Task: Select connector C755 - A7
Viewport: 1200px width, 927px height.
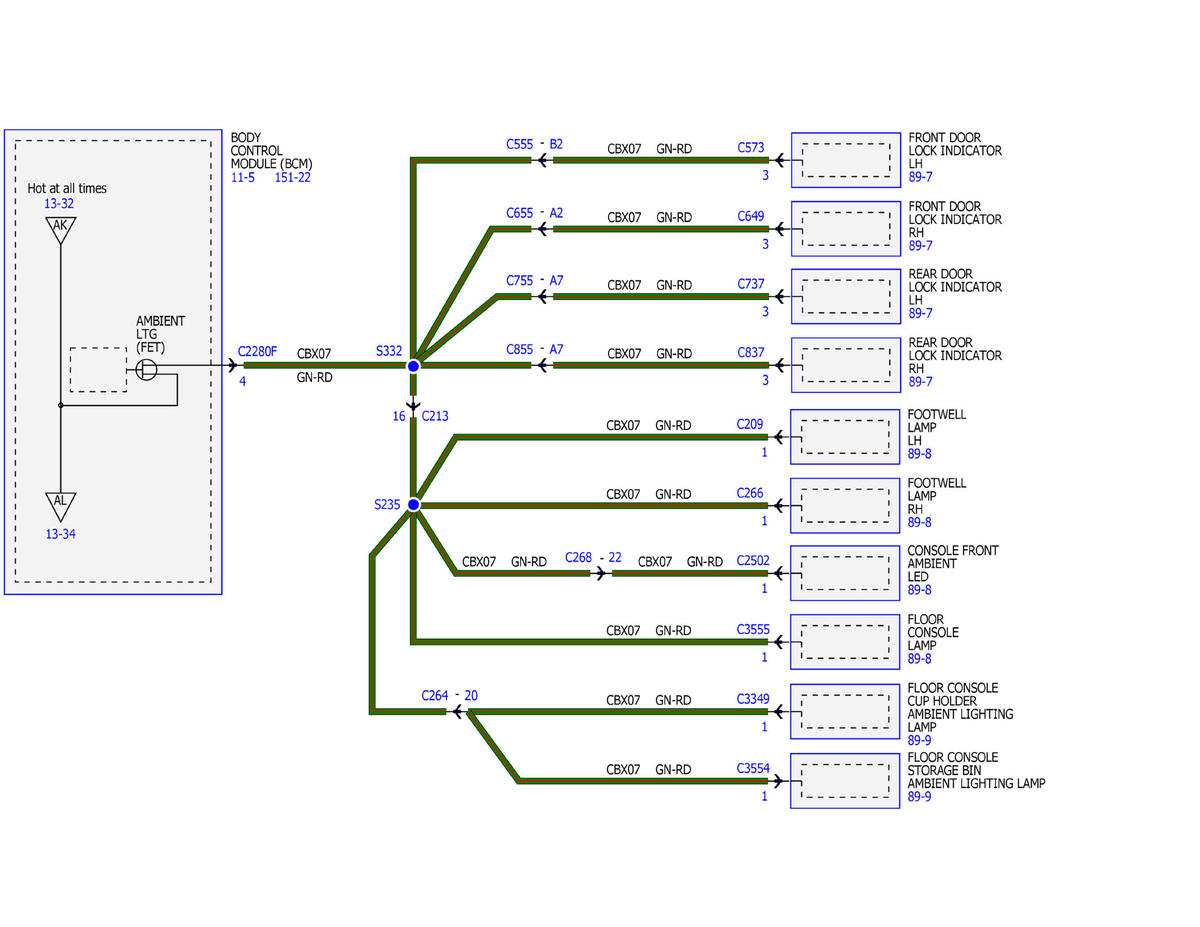Action: point(534,281)
